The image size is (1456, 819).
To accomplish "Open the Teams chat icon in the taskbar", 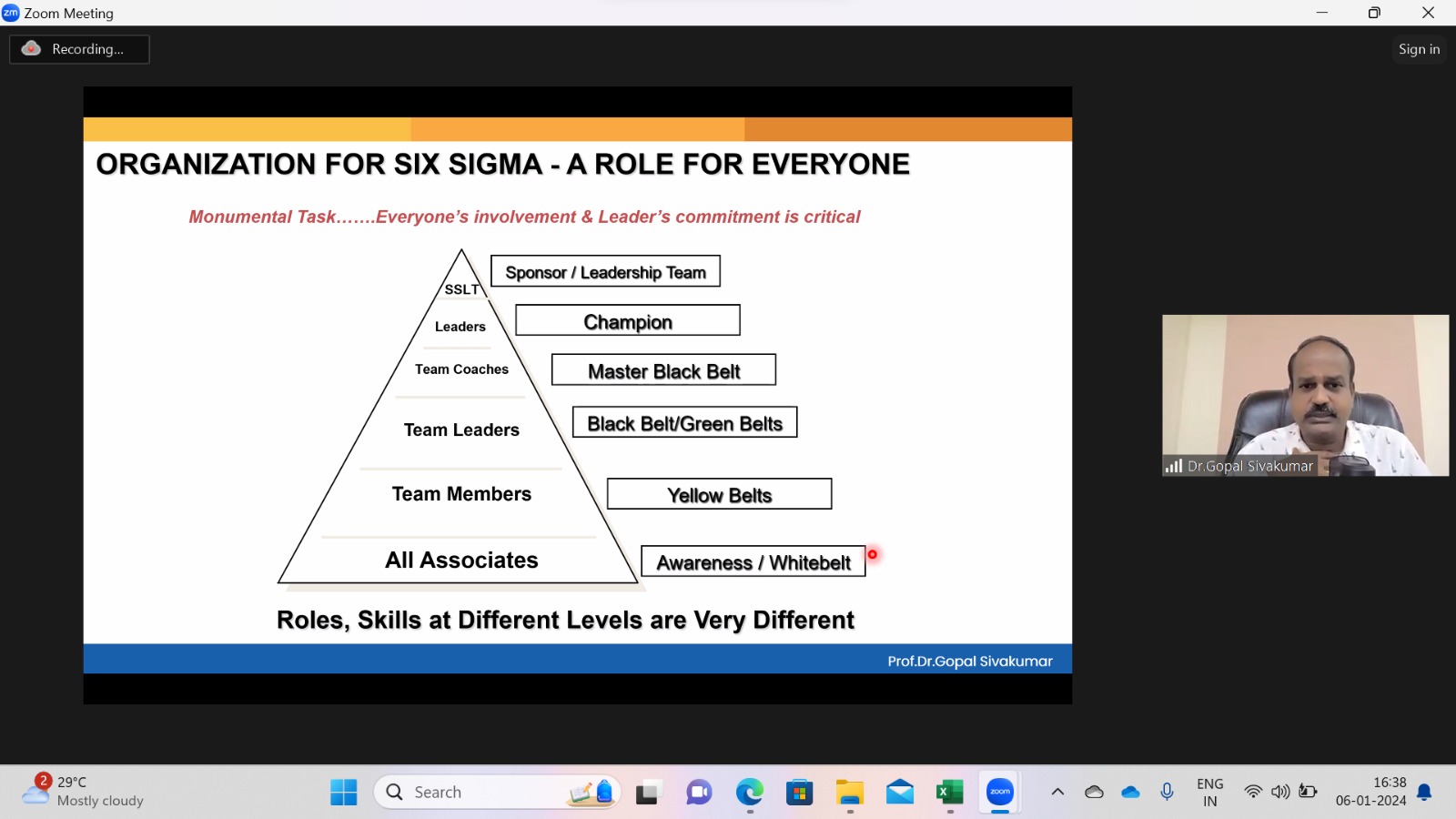I will [699, 793].
